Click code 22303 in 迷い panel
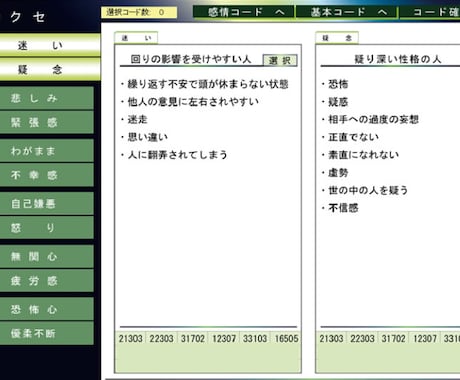This screenshot has height=380, width=460. point(161,339)
